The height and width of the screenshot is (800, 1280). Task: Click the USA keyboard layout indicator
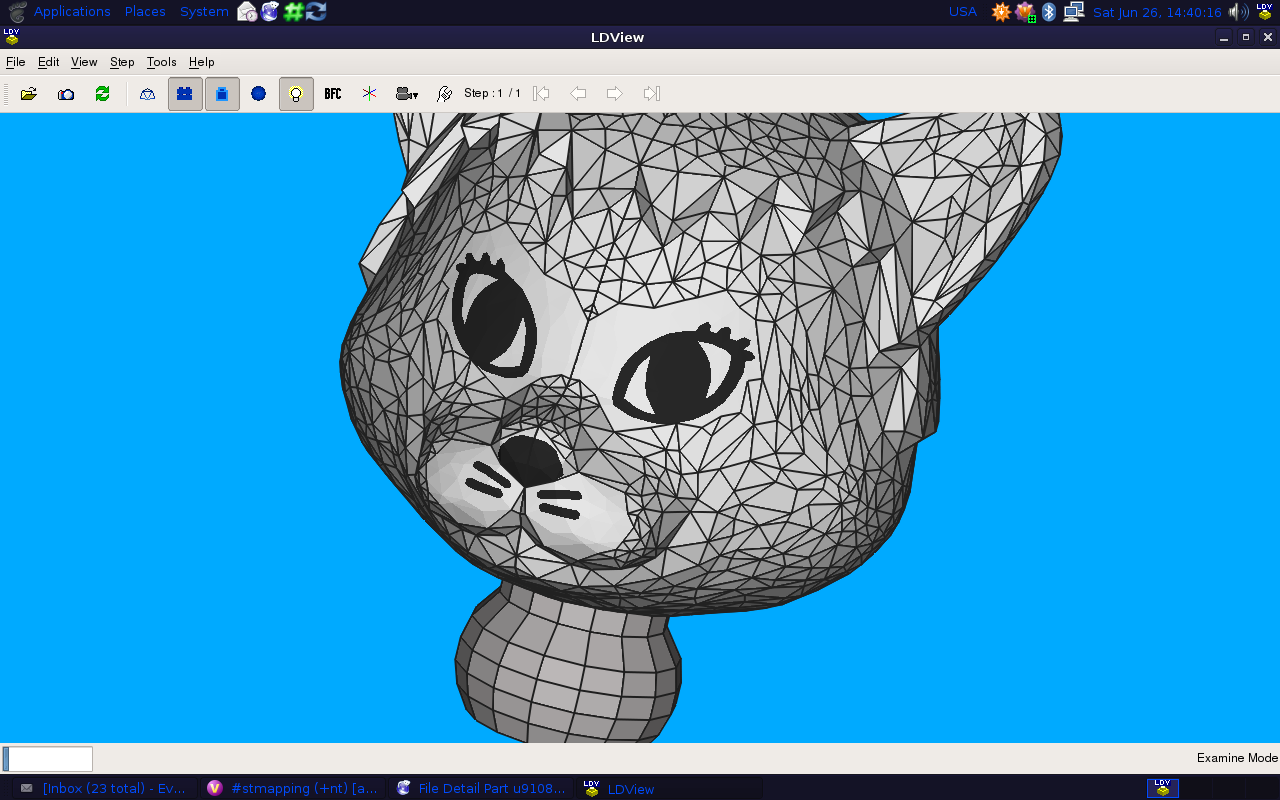click(x=962, y=11)
